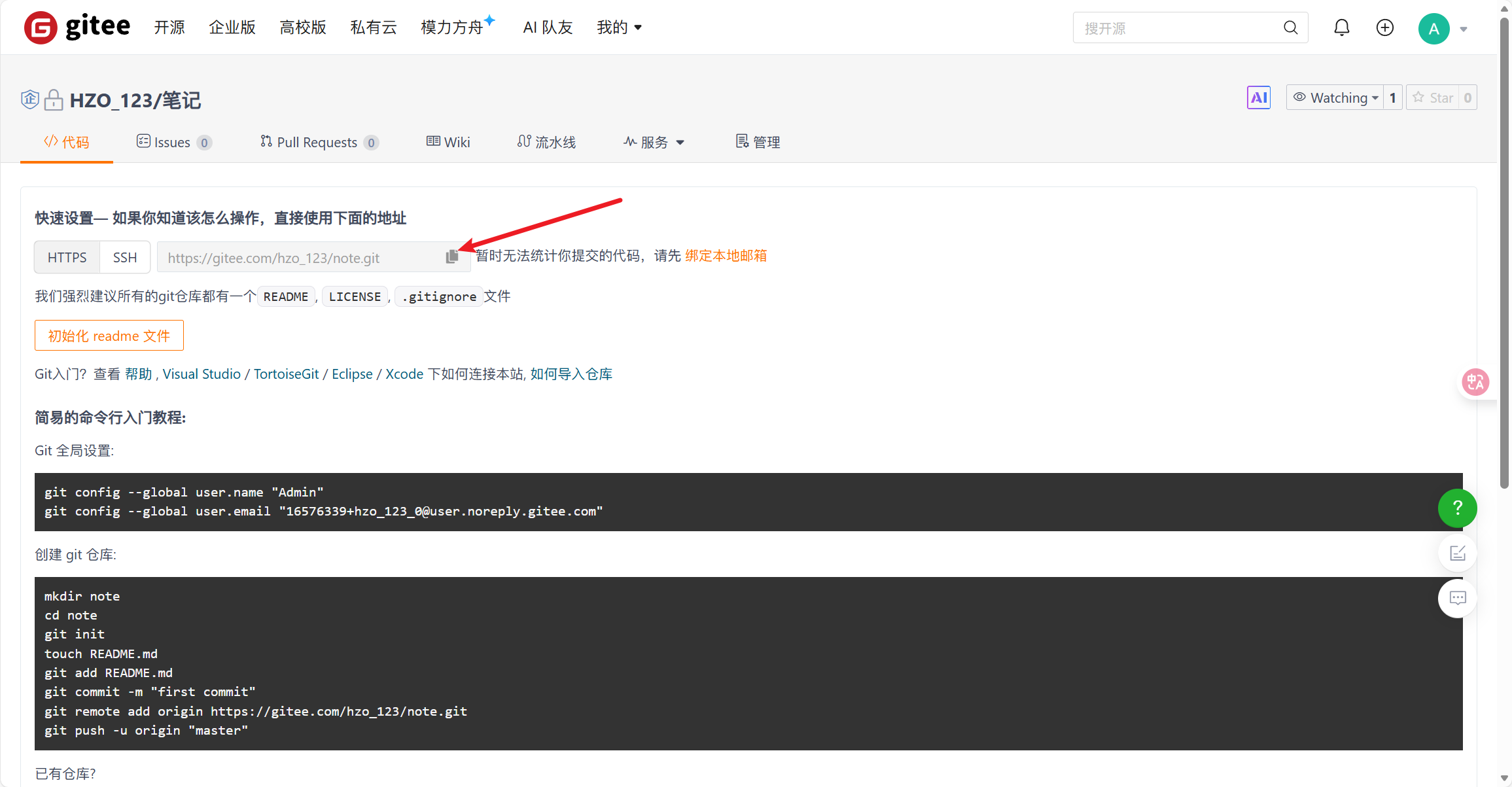Open the AI assistant badge icon
Screen dimensions: 1512x787
click(1258, 98)
